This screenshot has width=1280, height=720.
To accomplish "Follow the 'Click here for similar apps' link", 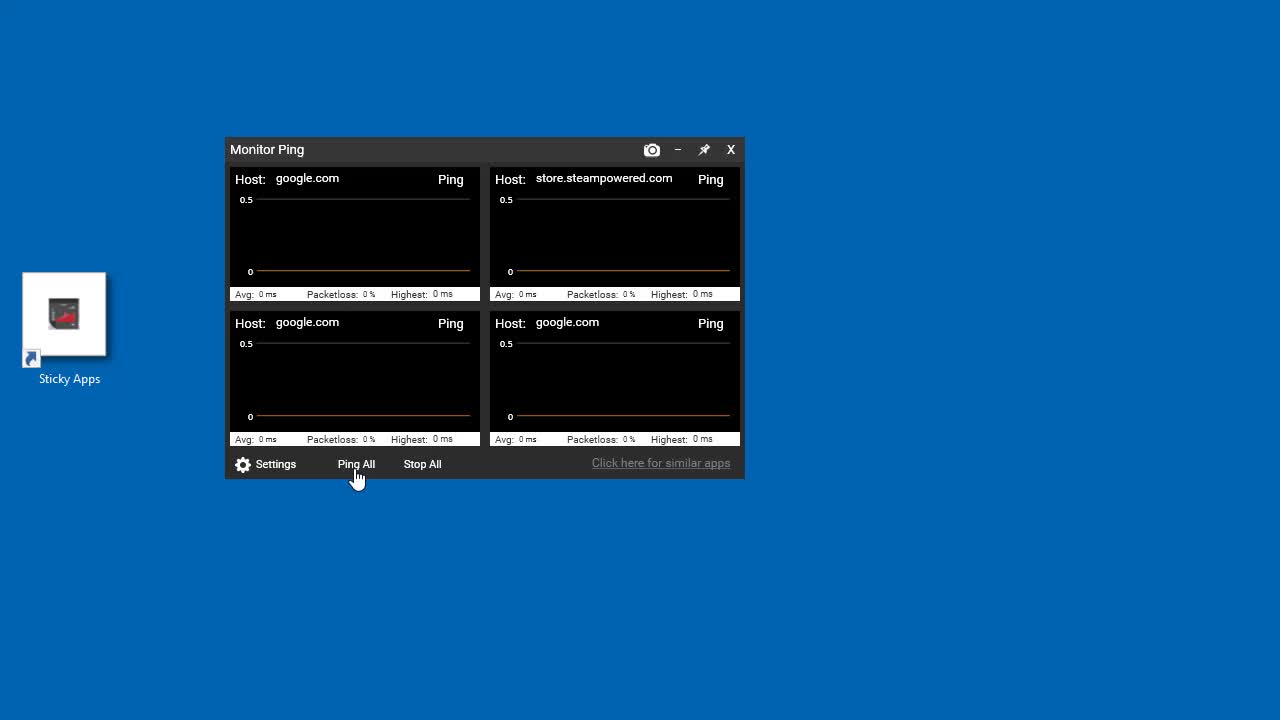I will pos(660,463).
